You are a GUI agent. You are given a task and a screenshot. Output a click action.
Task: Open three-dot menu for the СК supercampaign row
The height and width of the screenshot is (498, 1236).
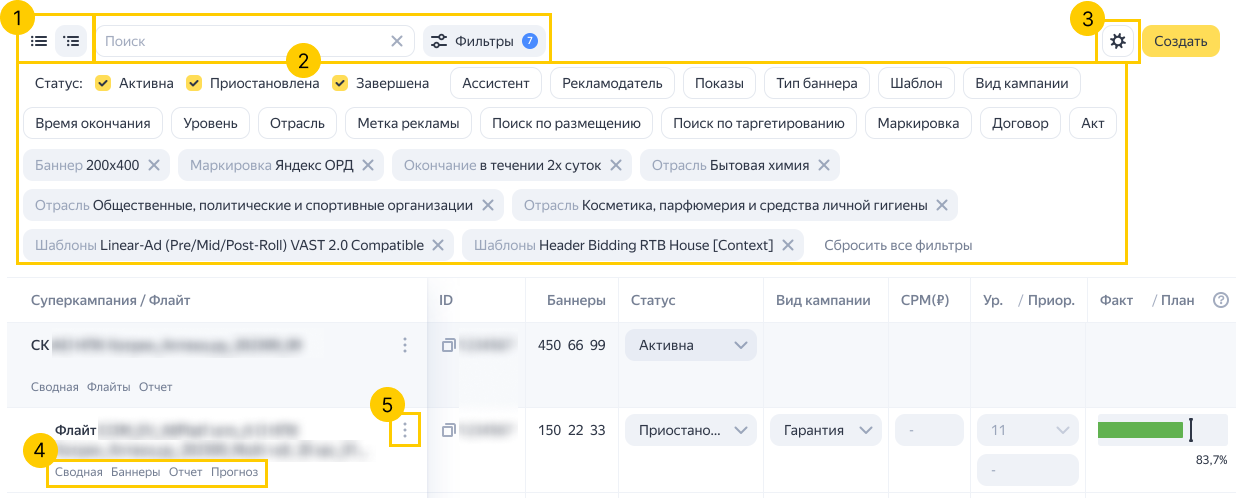(x=405, y=345)
